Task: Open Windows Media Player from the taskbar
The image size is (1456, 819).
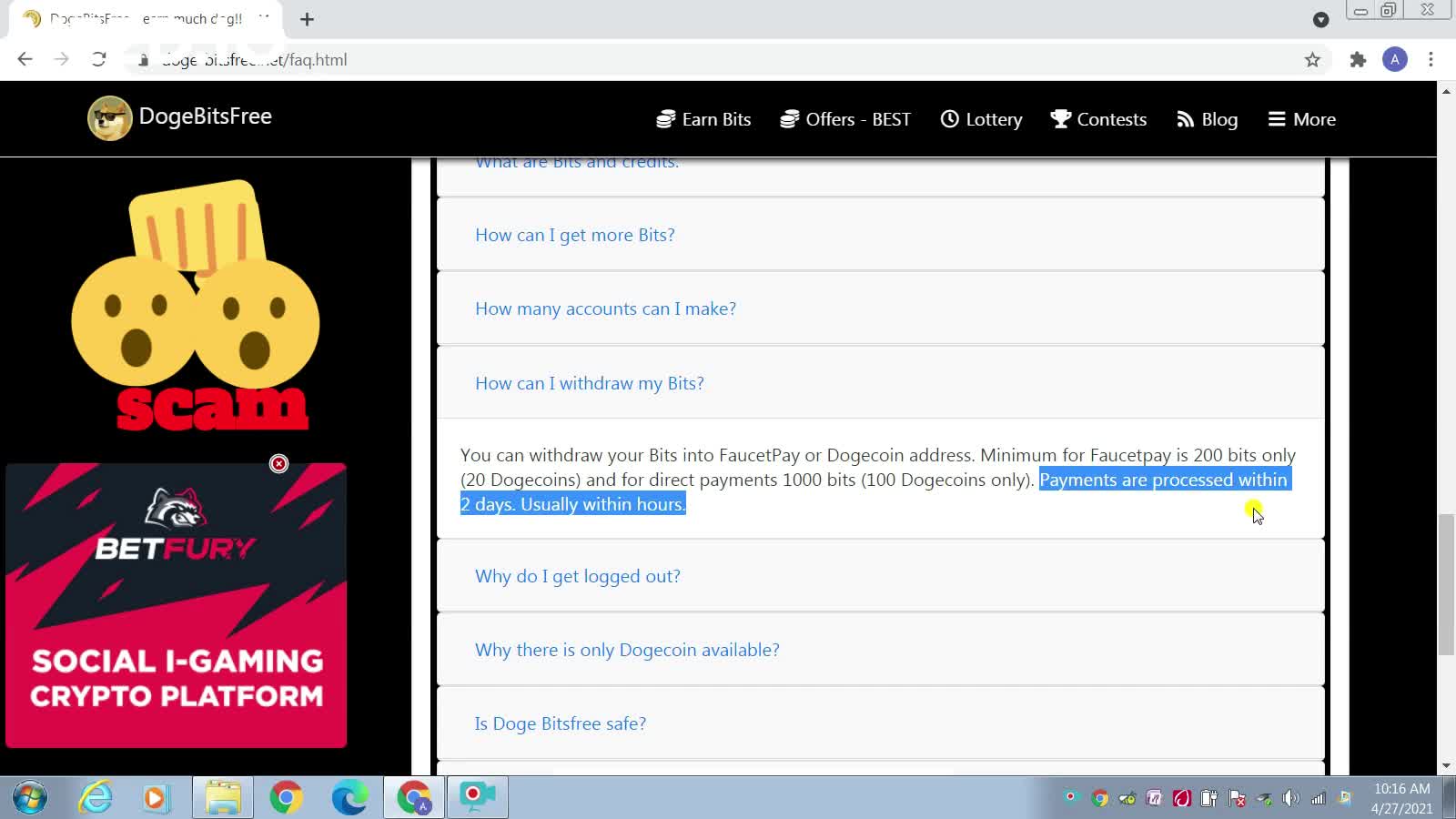Action: [156, 798]
